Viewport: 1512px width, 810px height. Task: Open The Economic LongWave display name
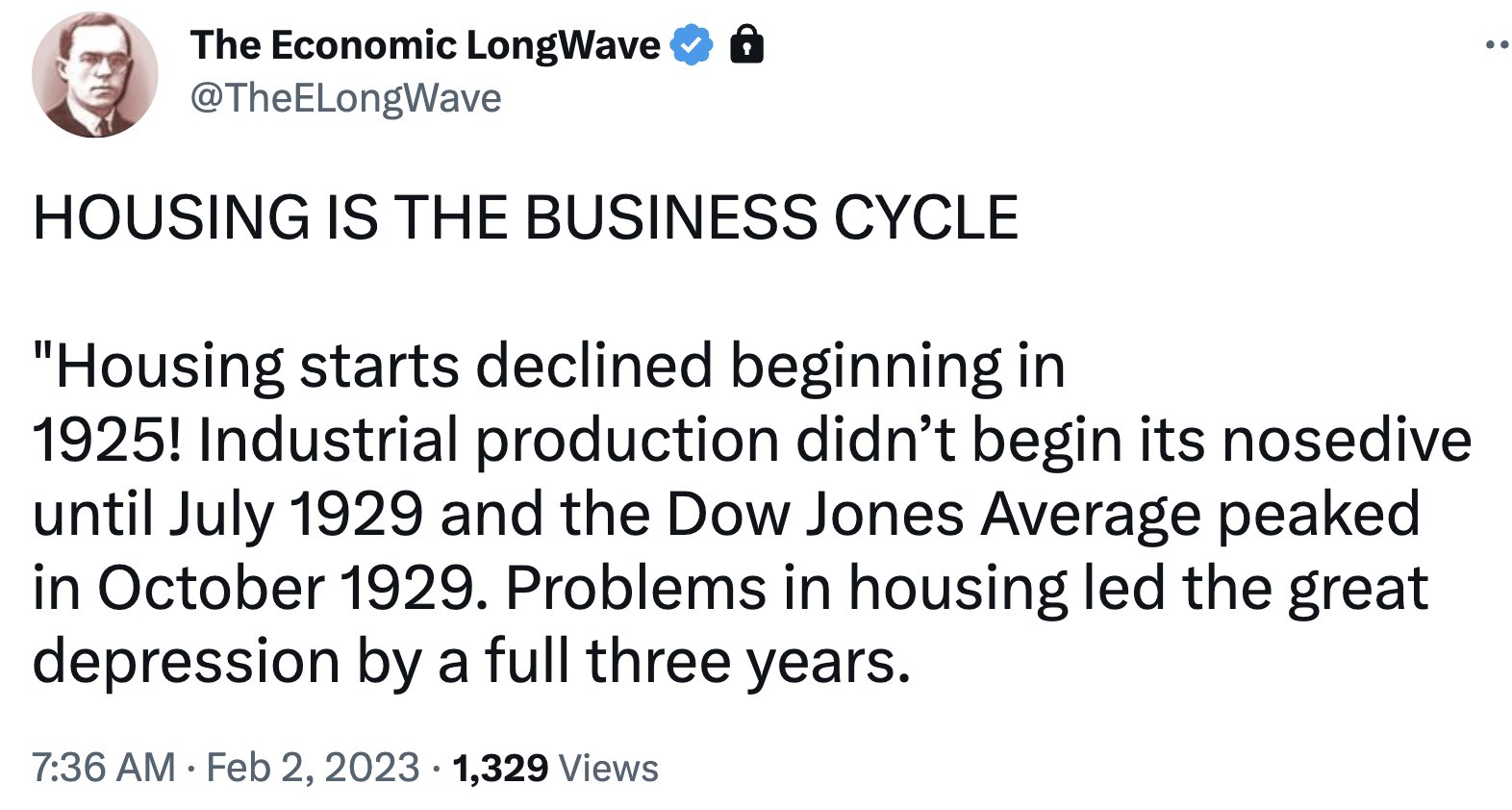click(425, 45)
